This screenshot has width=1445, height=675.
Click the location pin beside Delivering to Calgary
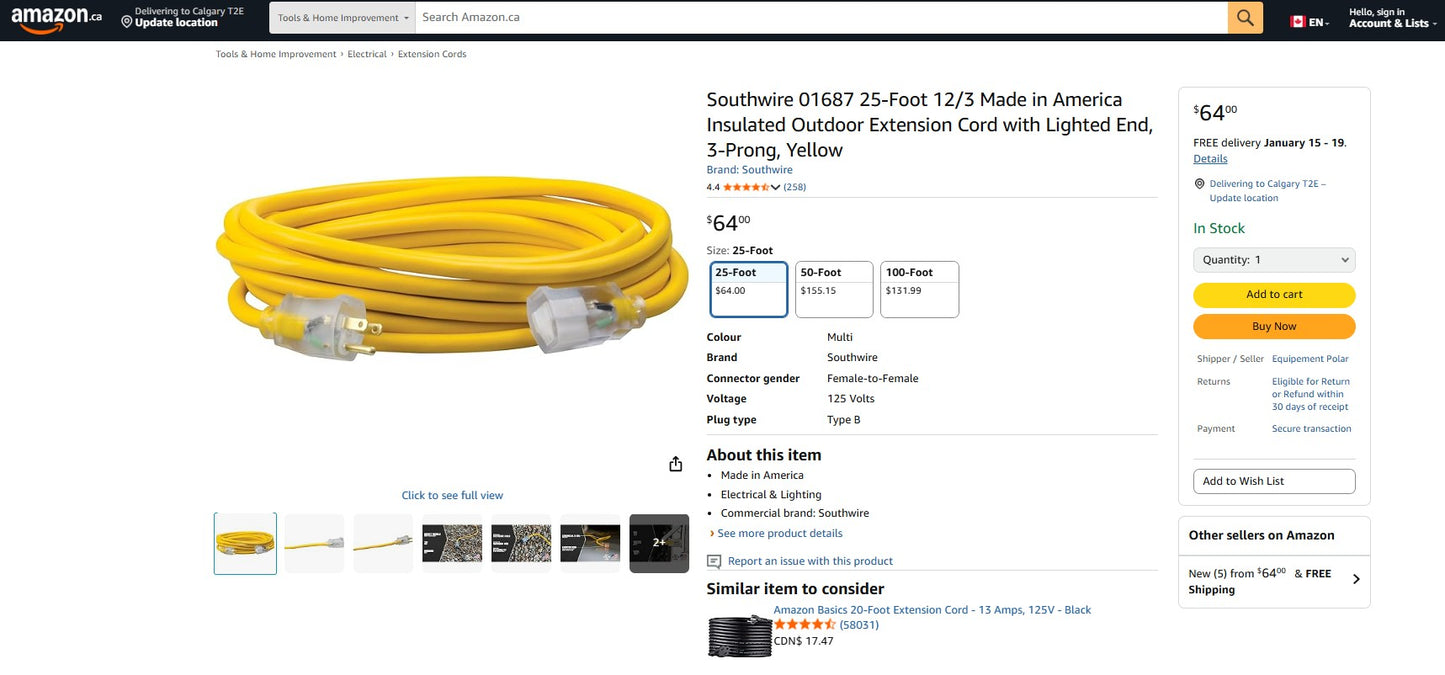[x=1199, y=183]
